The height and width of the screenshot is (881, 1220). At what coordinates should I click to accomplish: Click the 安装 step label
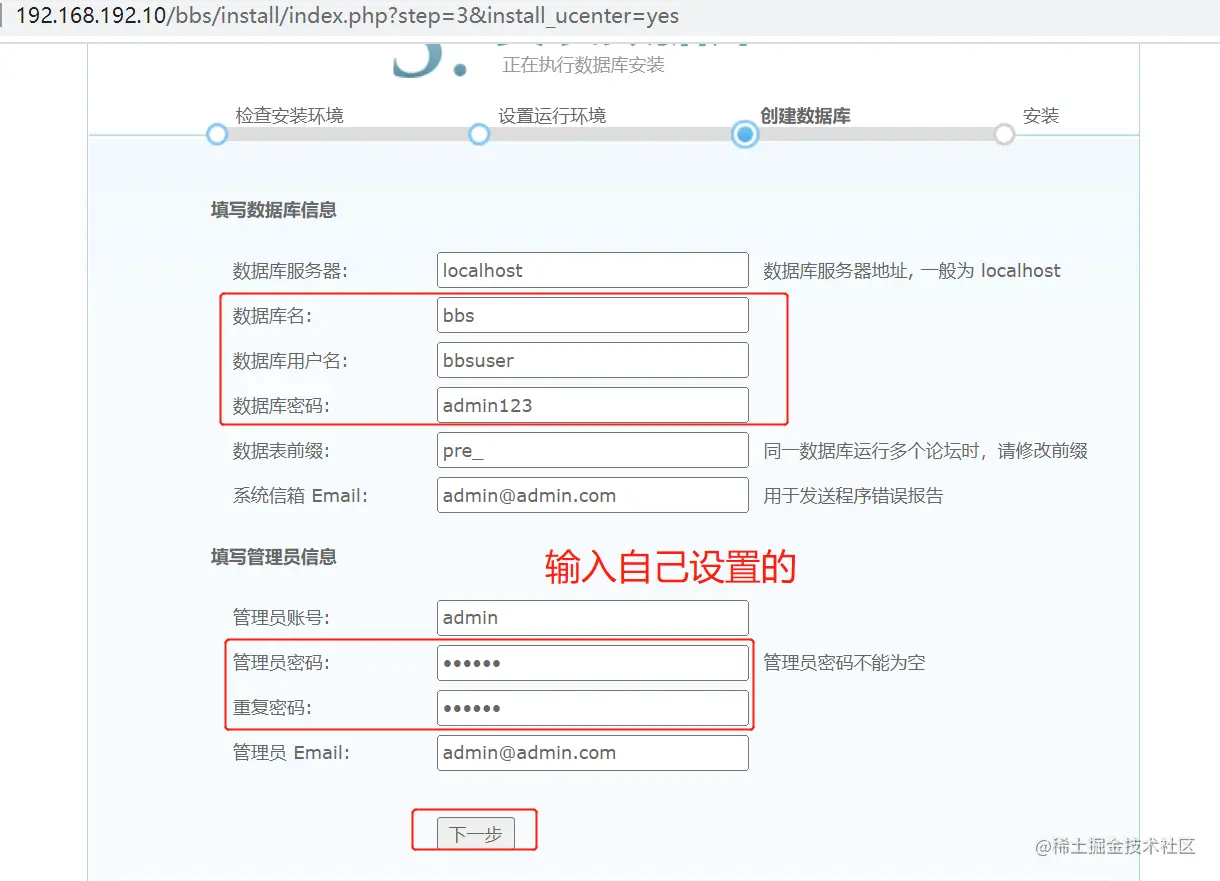[x=1041, y=116]
